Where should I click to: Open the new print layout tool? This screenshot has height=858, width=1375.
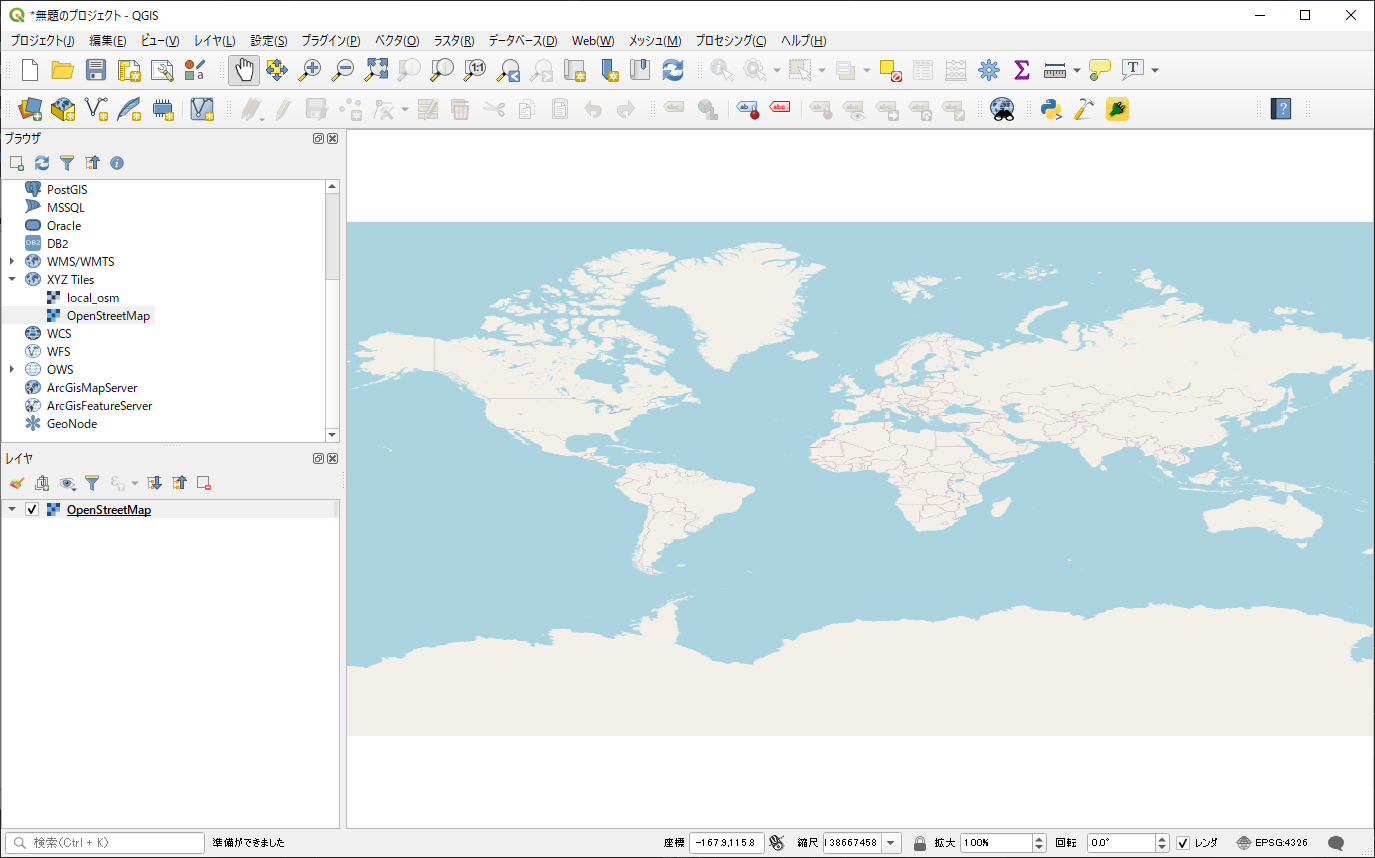(x=129, y=70)
